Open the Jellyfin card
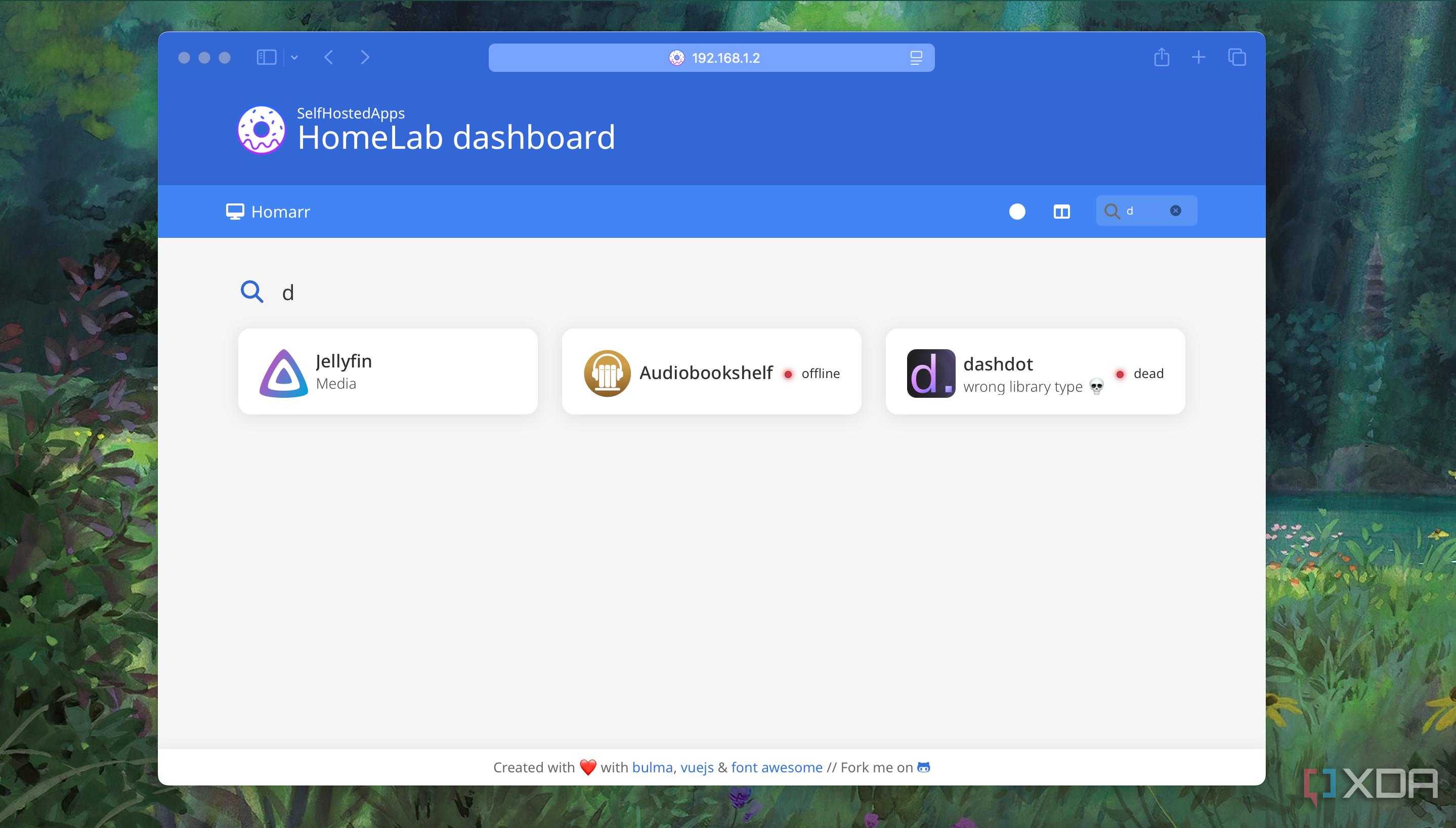Viewport: 1456px width, 828px height. point(388,371)
